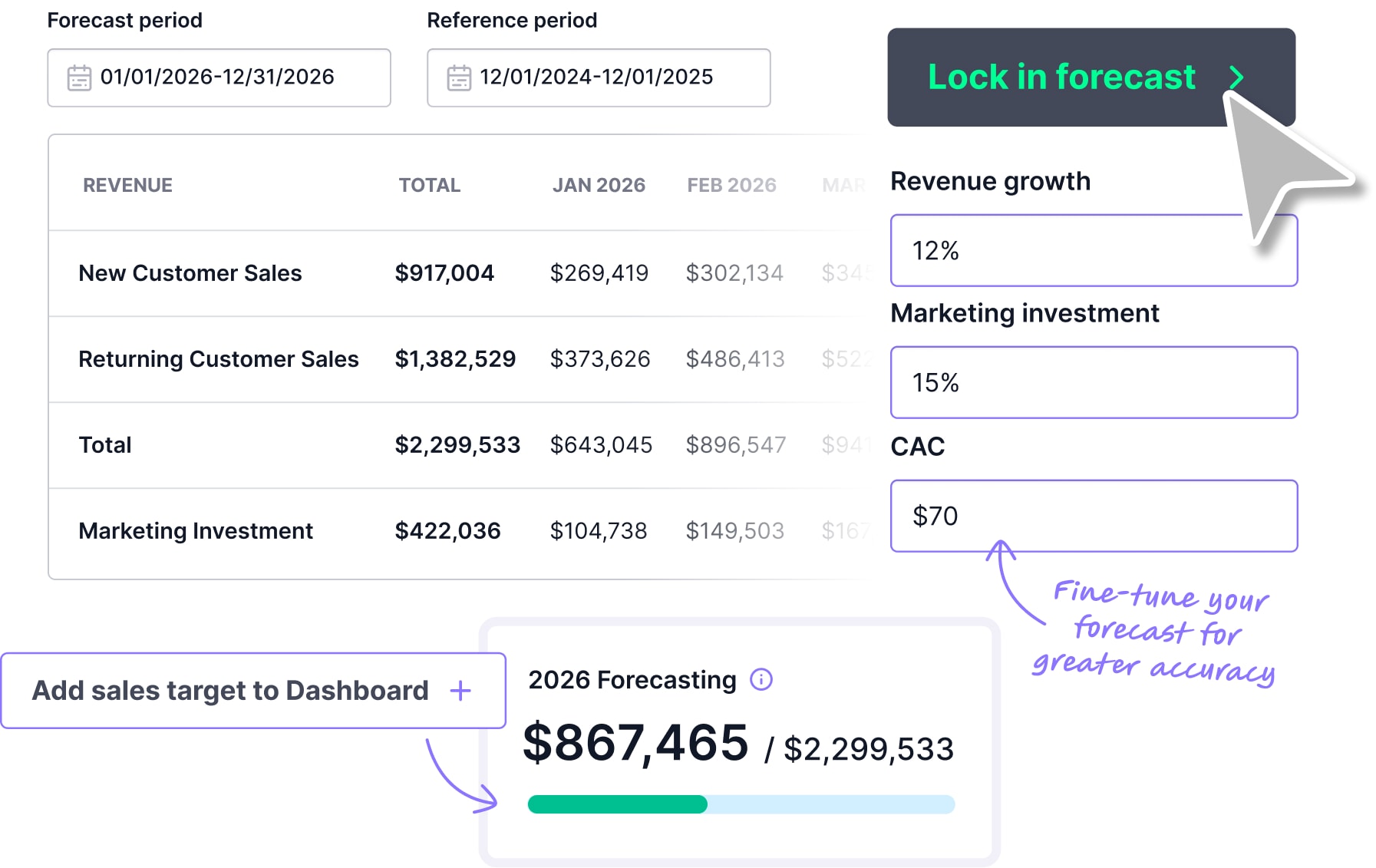Click the TOTAL column header
Image resolution: width=1376 pixels, height=868 pixels.
[429, 185]
